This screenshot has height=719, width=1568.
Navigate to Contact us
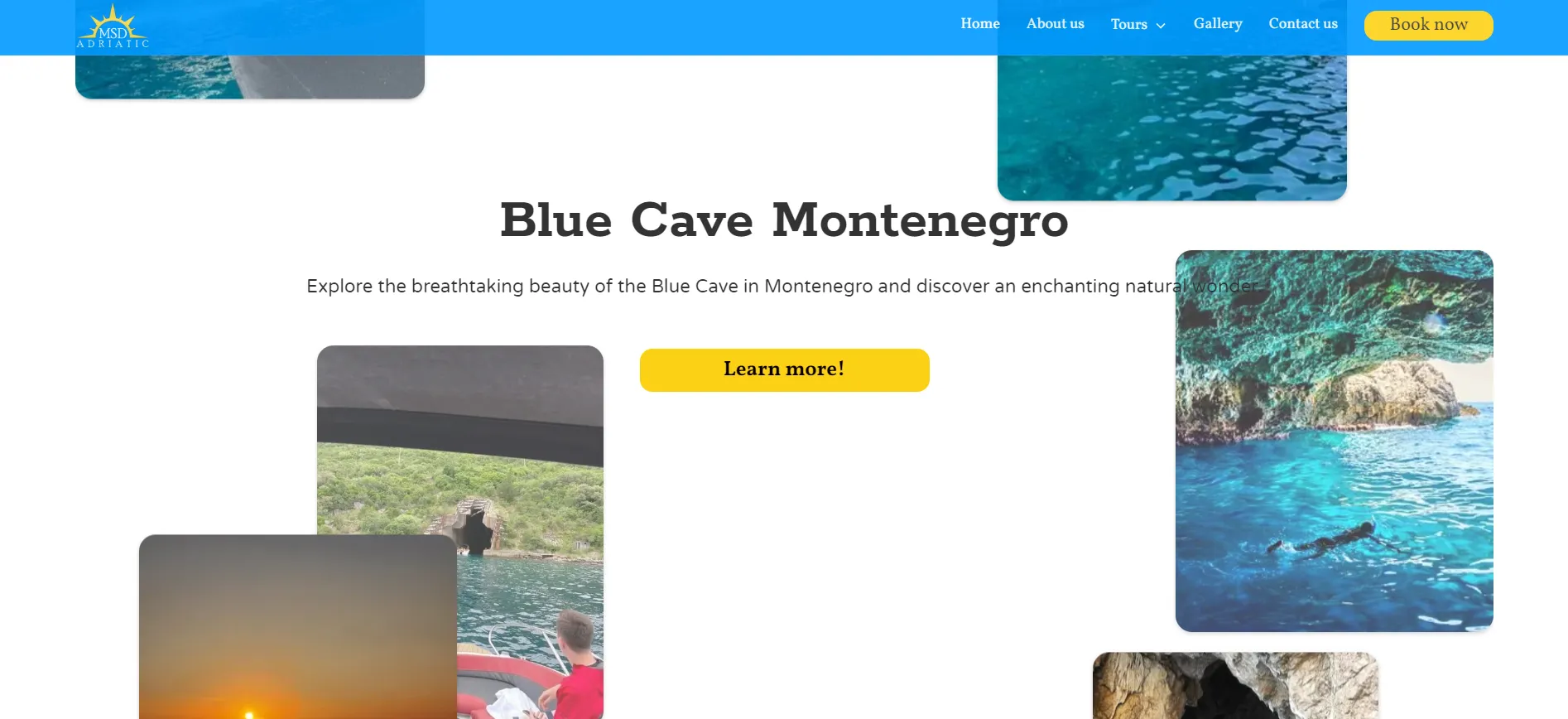pyautogui.click(x=1303, y=24)
